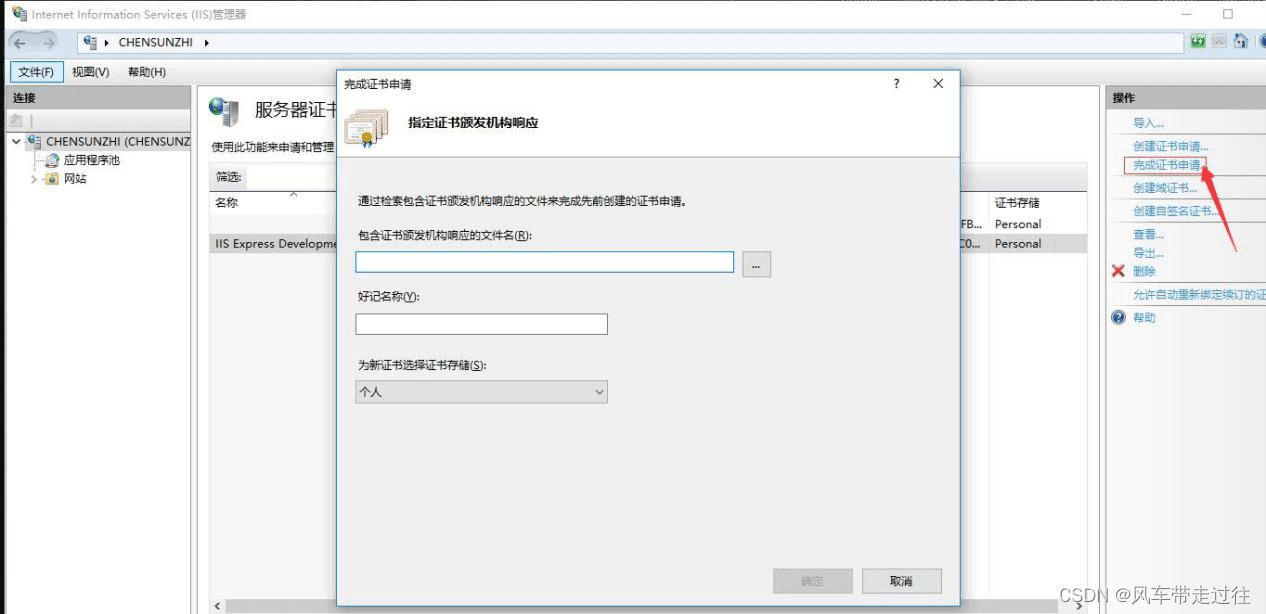Close the Complete Certificate Request dialog
1266x614 pixels.
[938, 84]
